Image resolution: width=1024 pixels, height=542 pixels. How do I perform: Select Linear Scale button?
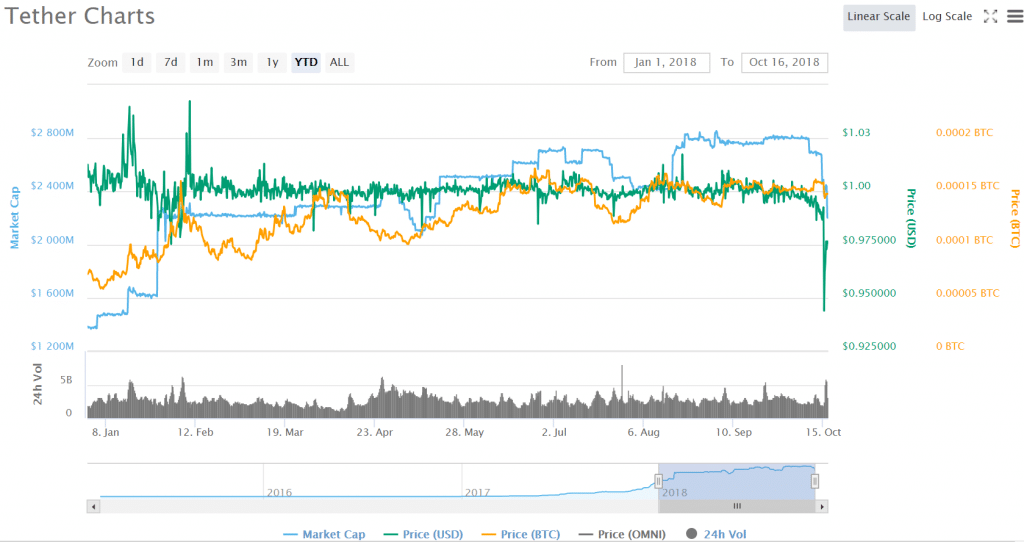tap(878, 17)
